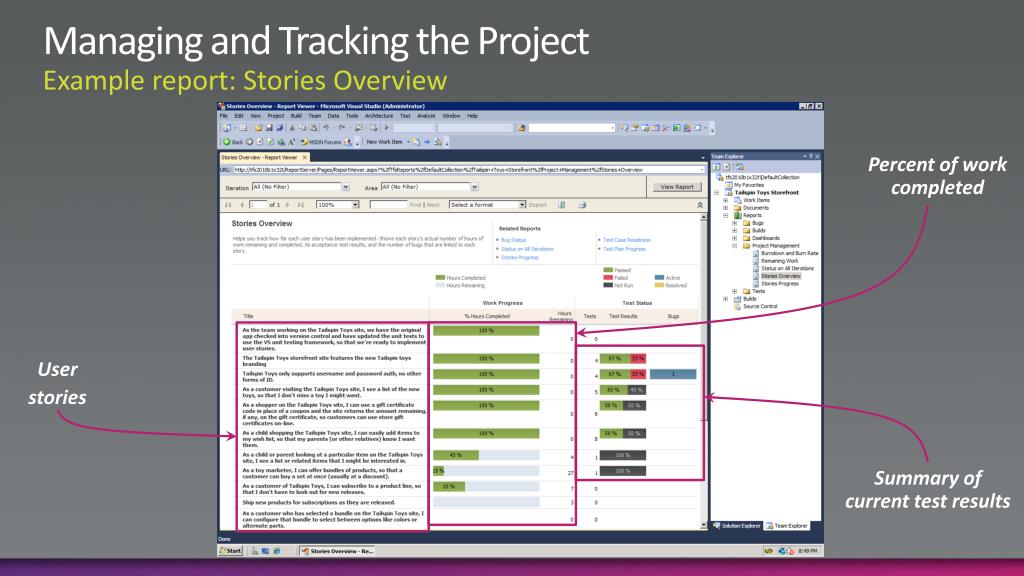The width and height of the screenshot is (1024, 576).
Task: Go to first report page icon
Action: pos(228,205)
